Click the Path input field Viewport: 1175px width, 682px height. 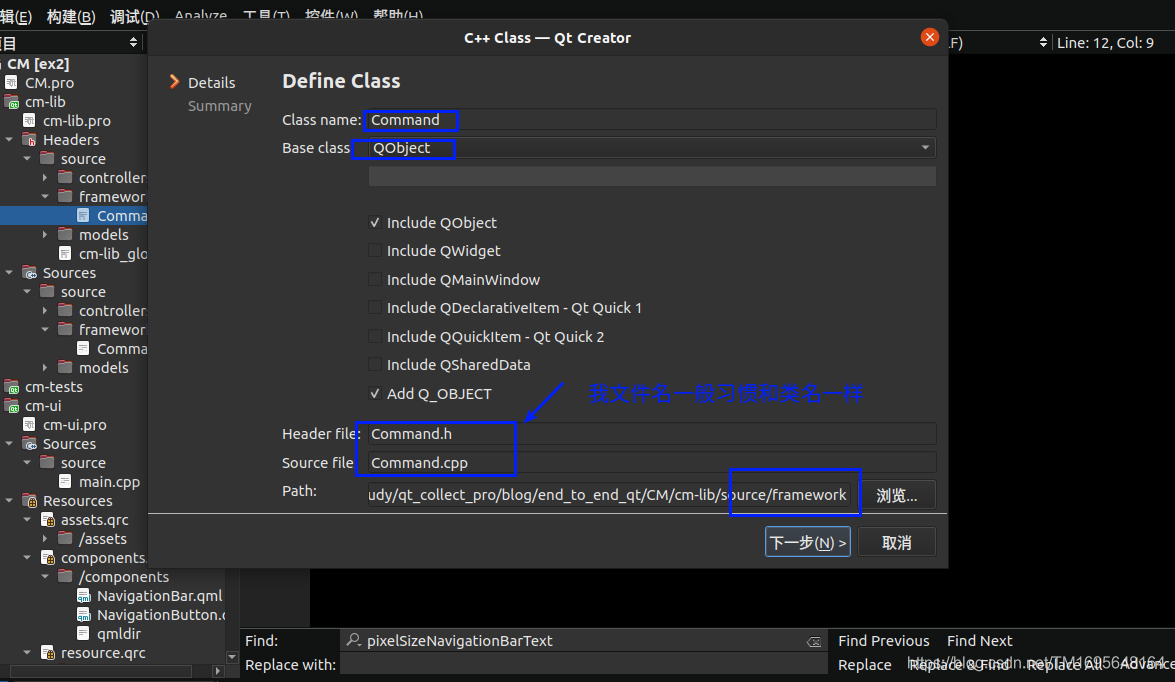click(609, 495)
